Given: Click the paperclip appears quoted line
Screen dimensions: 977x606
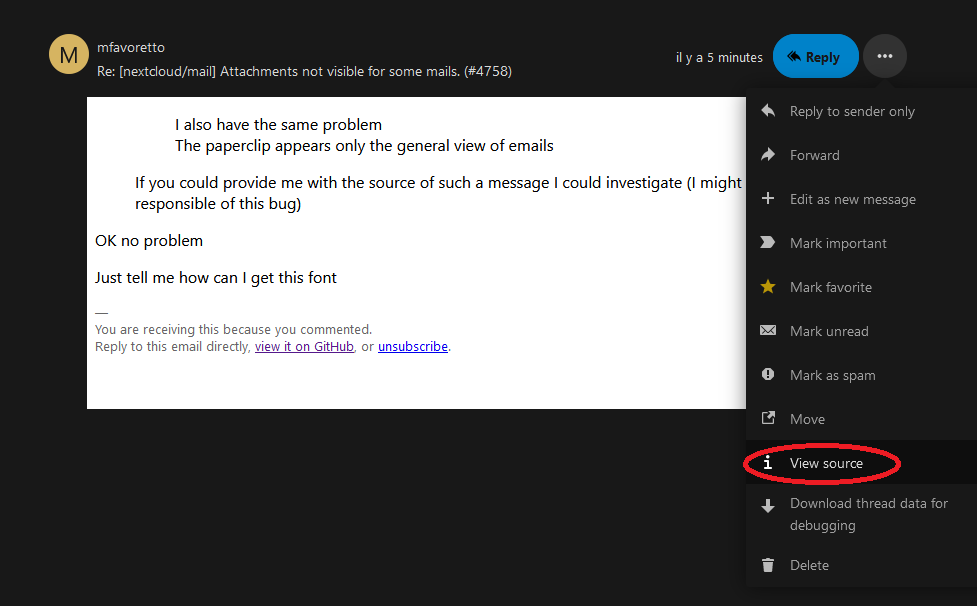Looking at the screenshot, I should (x=364, y=146).
